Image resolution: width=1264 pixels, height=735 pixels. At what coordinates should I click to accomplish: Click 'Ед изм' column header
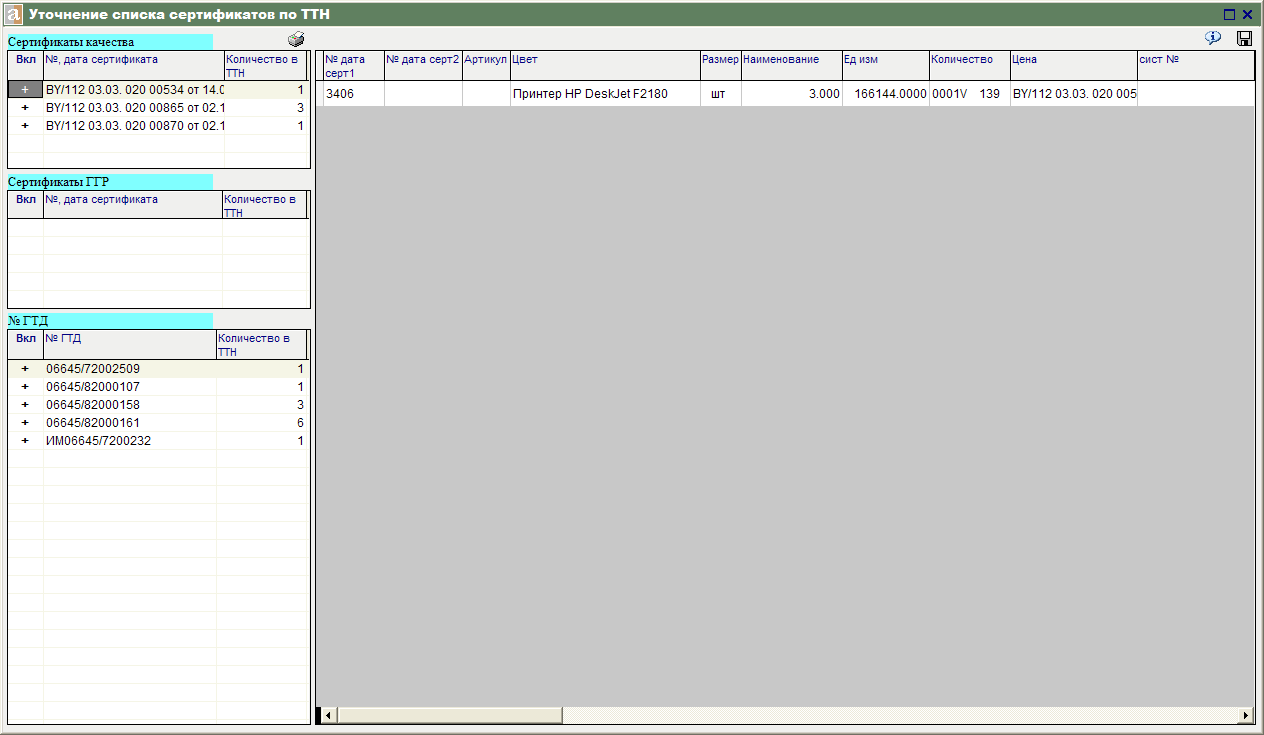click(885, 65)
